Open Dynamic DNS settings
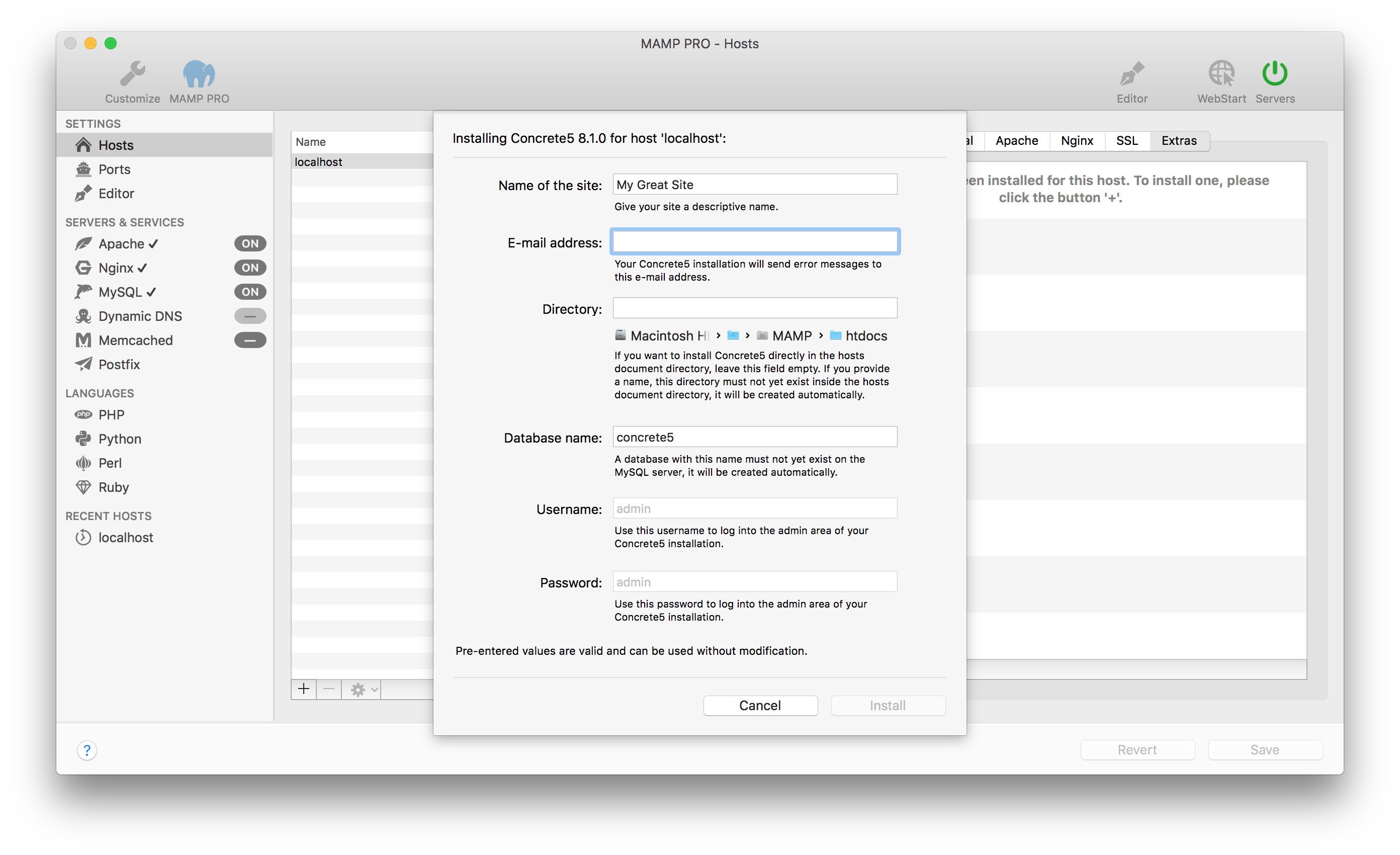 tap(128, 316)
